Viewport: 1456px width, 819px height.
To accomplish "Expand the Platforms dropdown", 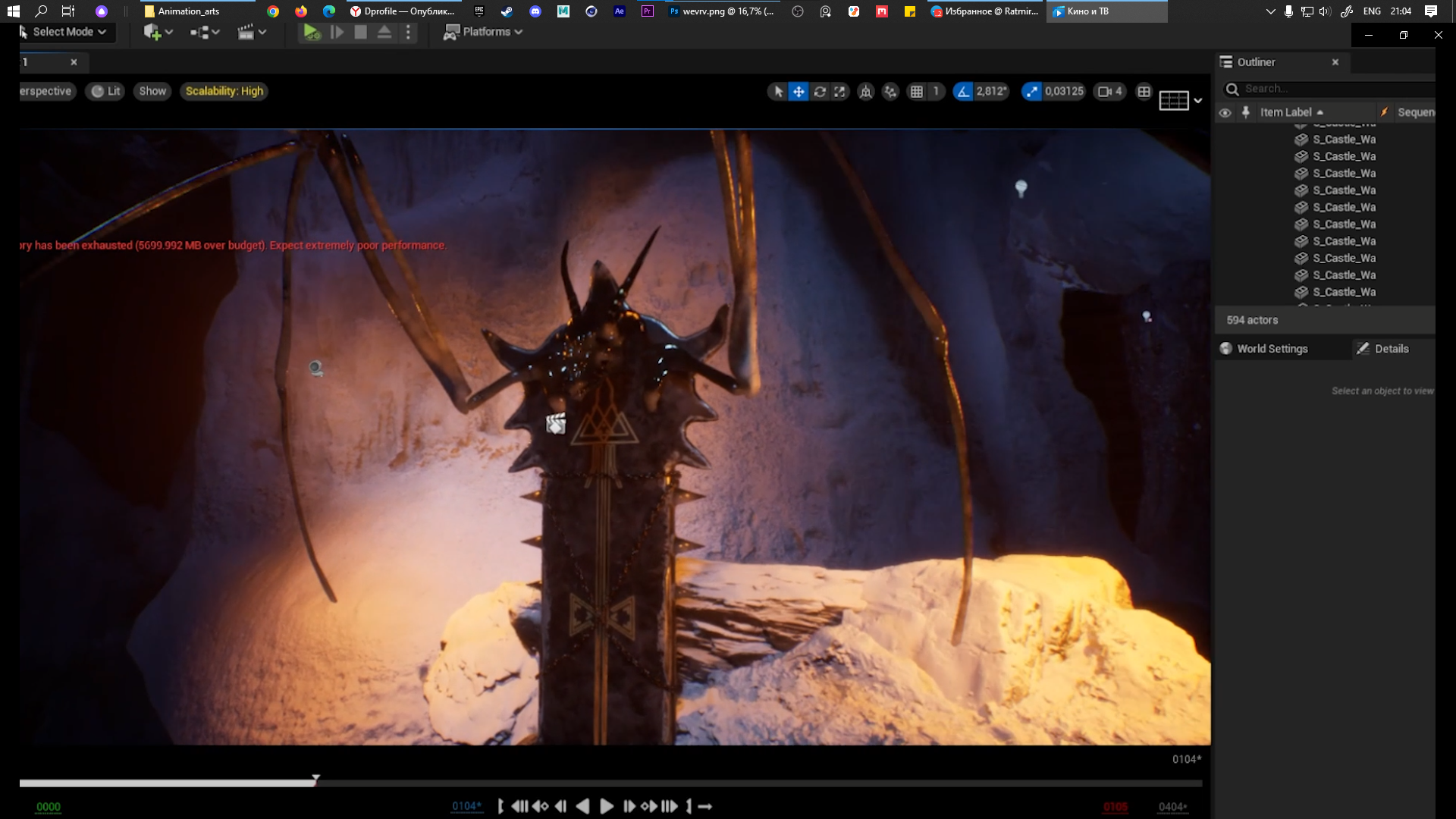I will click(483, 32).
